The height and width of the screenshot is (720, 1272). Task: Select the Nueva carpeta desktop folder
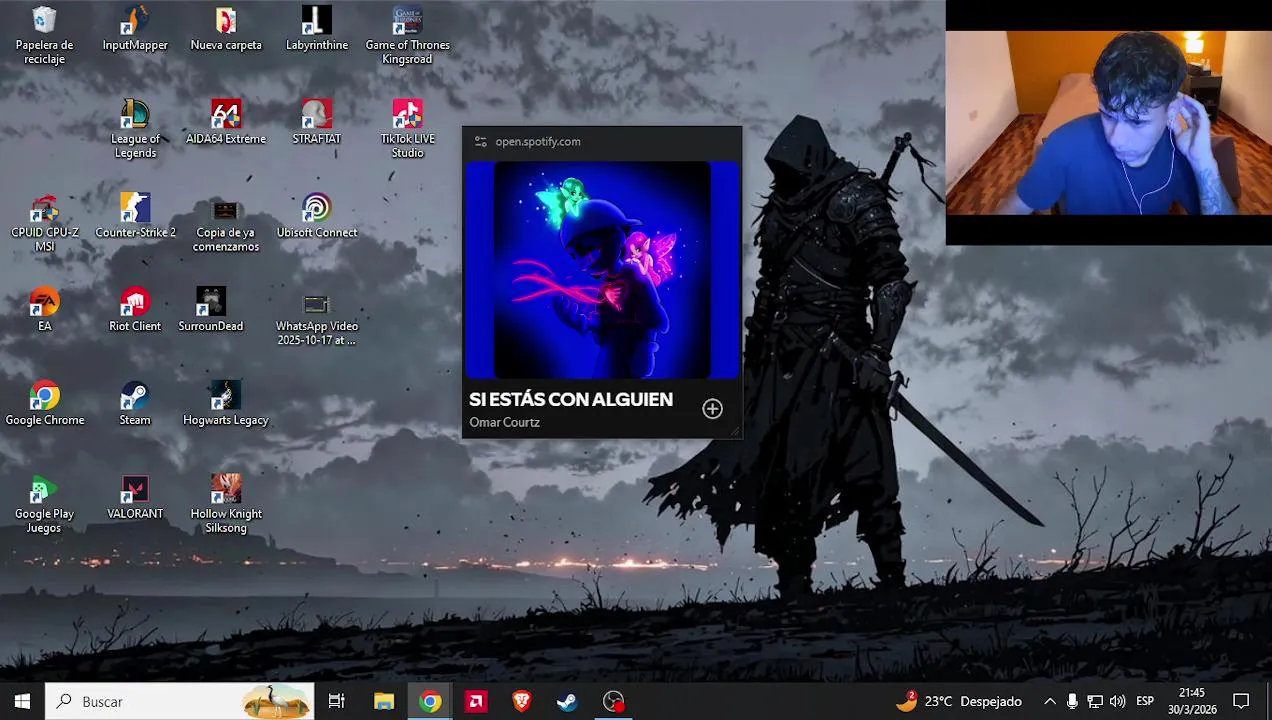tap(226, 28)
